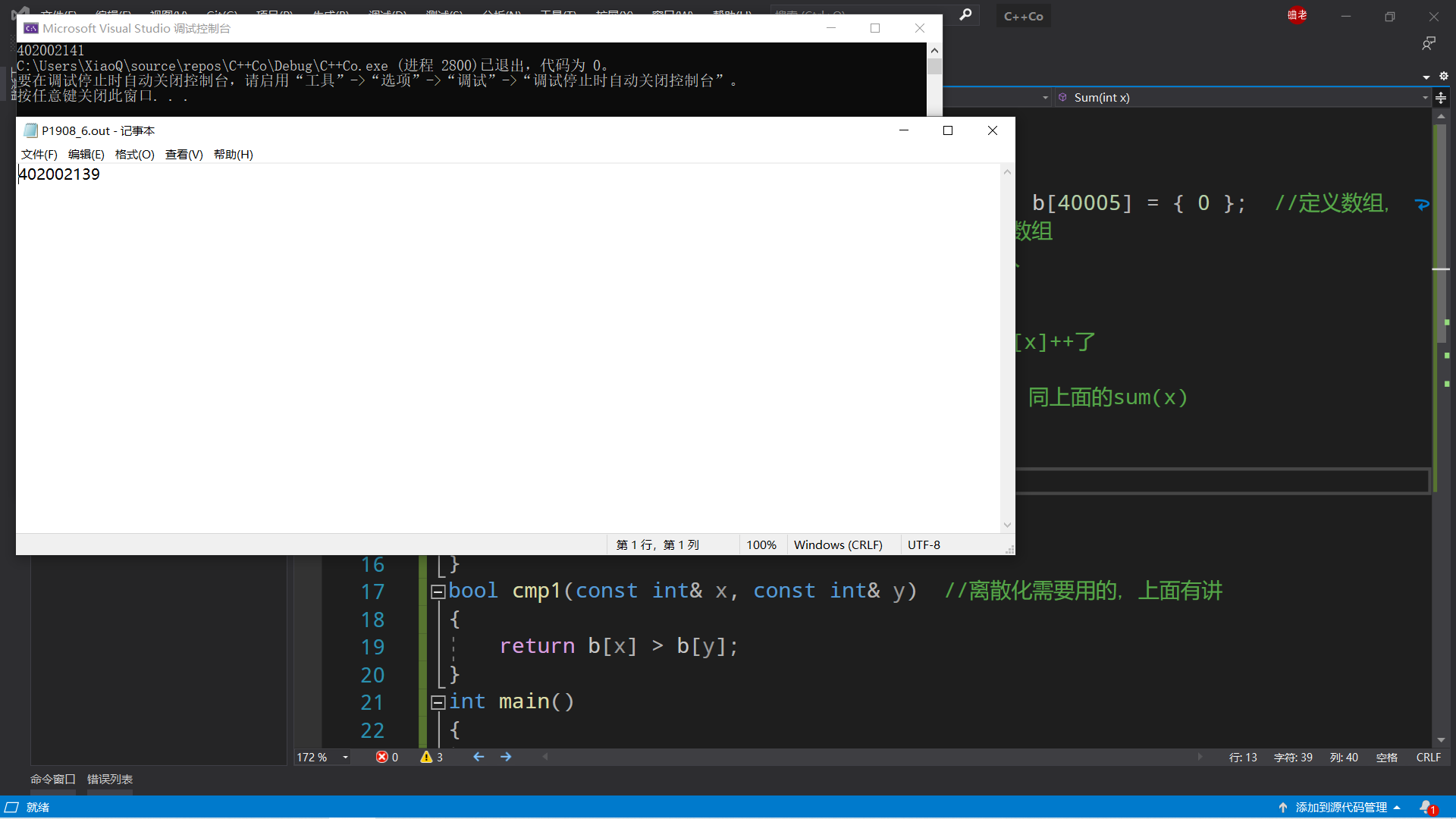Click the red error count indicator

tap(387, 757)
